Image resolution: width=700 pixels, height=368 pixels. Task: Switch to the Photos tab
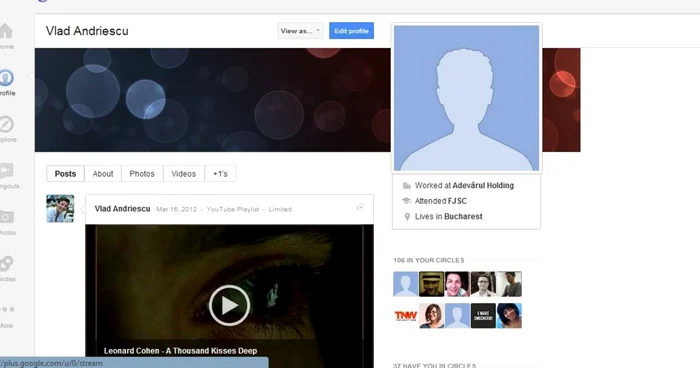pyautogui.click(x=142, y=174)
